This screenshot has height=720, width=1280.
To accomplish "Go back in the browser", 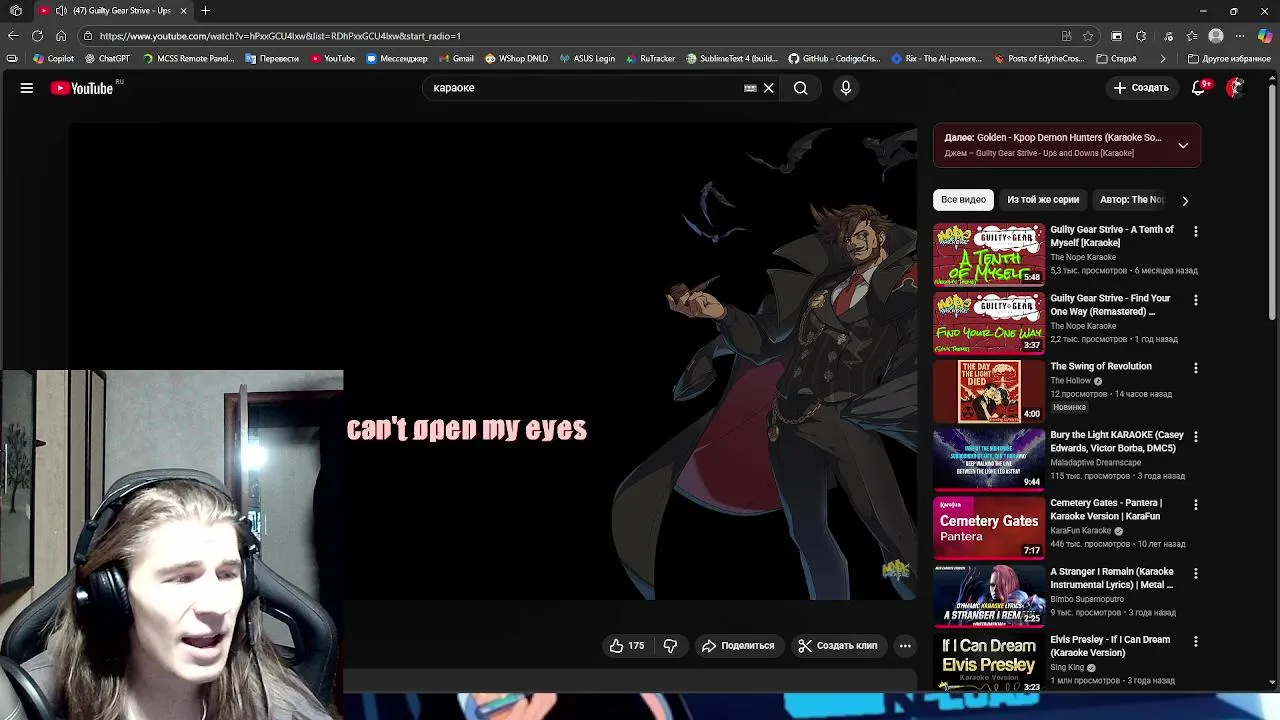I will coord(12,36).
